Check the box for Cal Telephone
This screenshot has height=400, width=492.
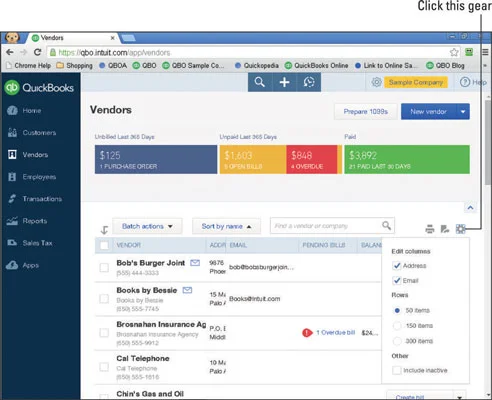pos(104,367)
